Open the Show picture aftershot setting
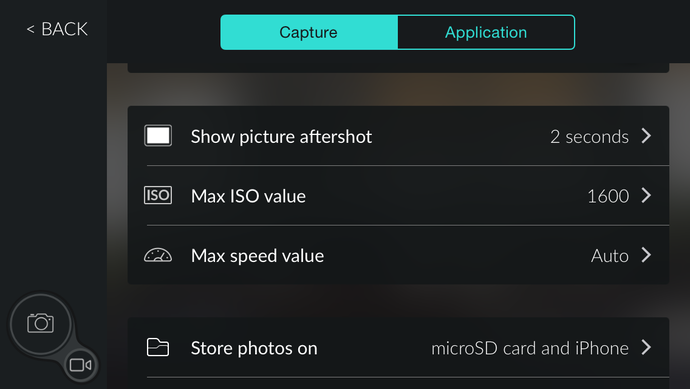 tap(398, 136)
